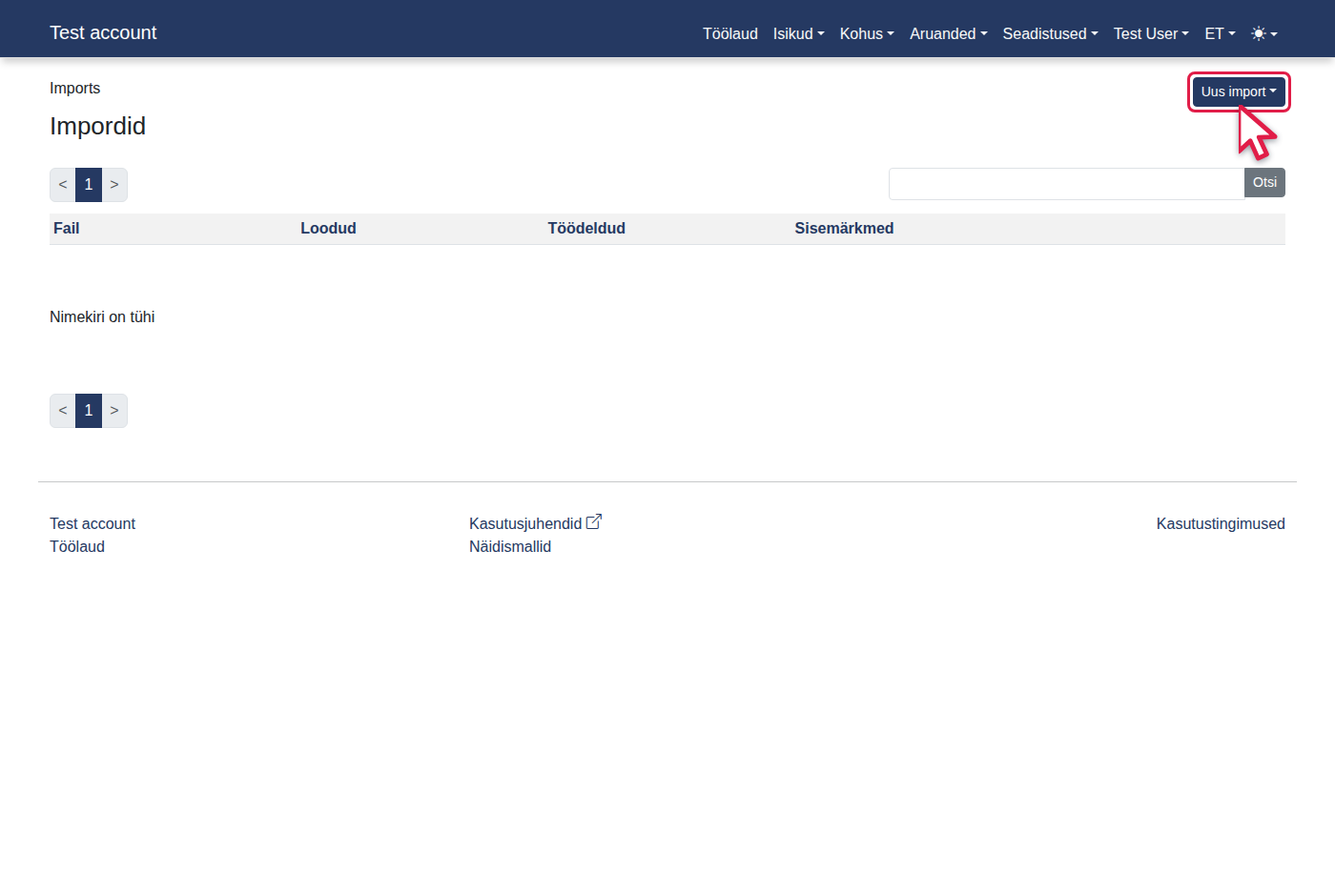Open the footer Test account link
The image size is (1335, 896).
pyautogui.click(x=92, y=523)
